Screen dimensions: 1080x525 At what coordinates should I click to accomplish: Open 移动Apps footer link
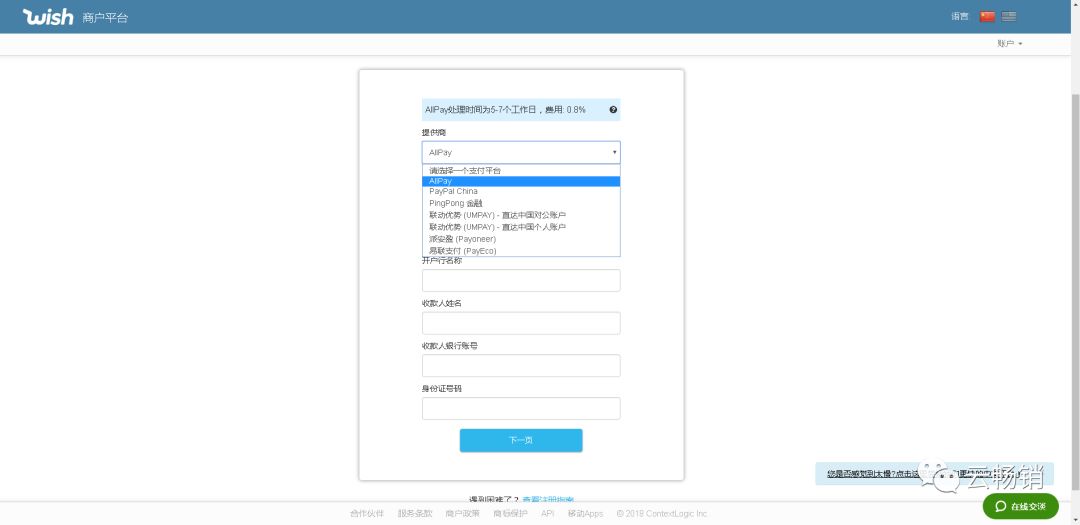coord(585,513)
